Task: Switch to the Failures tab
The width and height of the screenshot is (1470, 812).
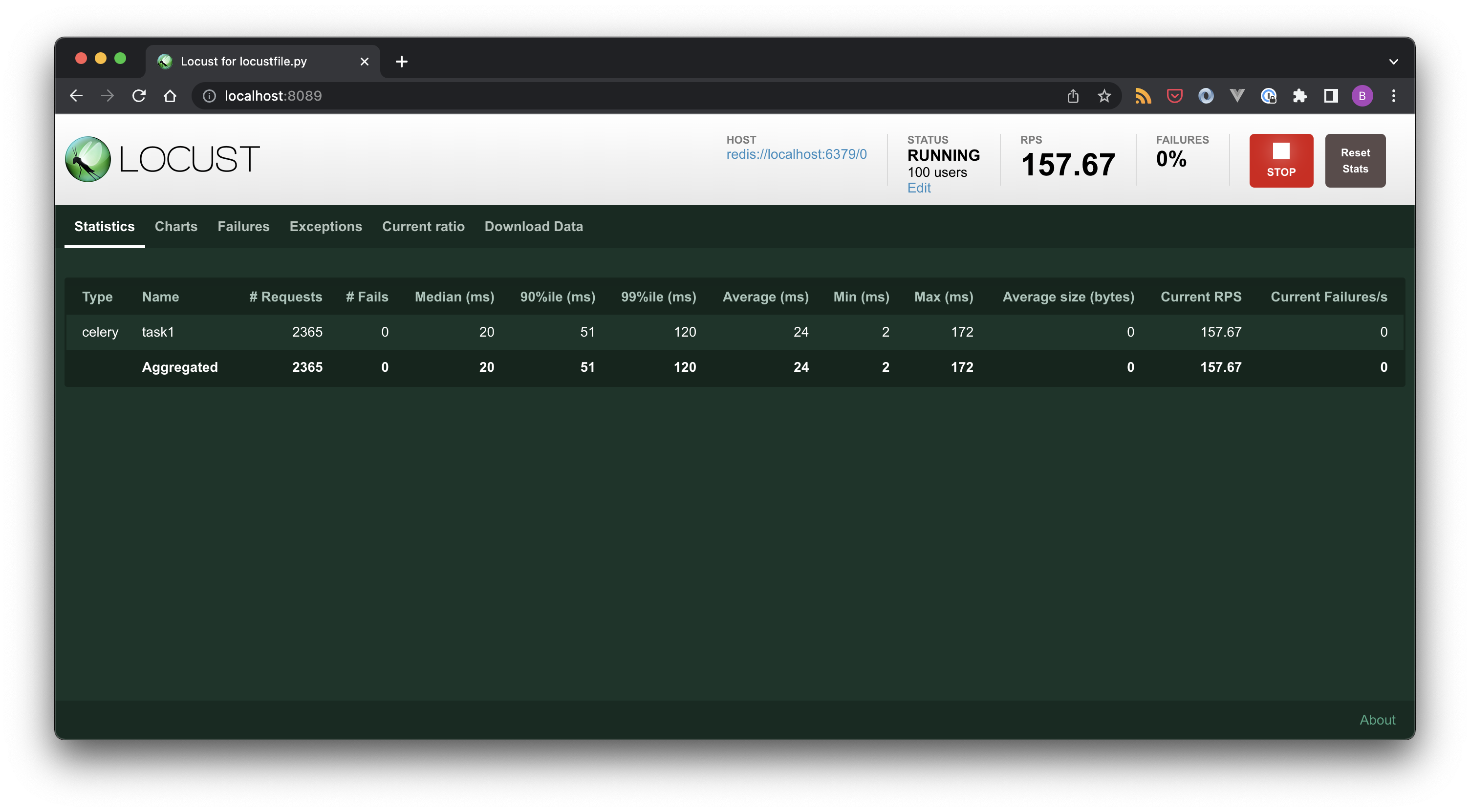Action: pyautogui.click(x=243, y=226)
